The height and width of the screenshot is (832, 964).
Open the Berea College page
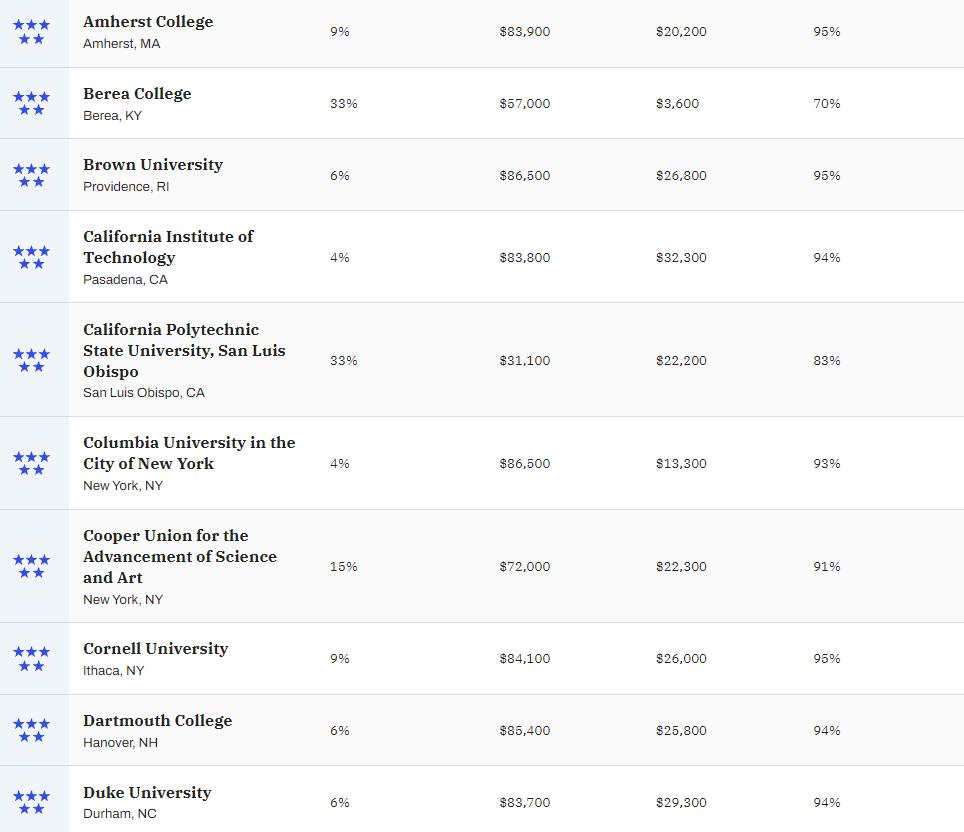(137, 93)
